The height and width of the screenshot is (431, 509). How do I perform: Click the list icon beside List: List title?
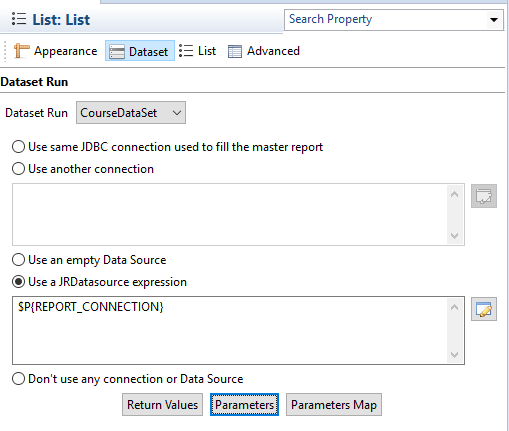[19, 19]
